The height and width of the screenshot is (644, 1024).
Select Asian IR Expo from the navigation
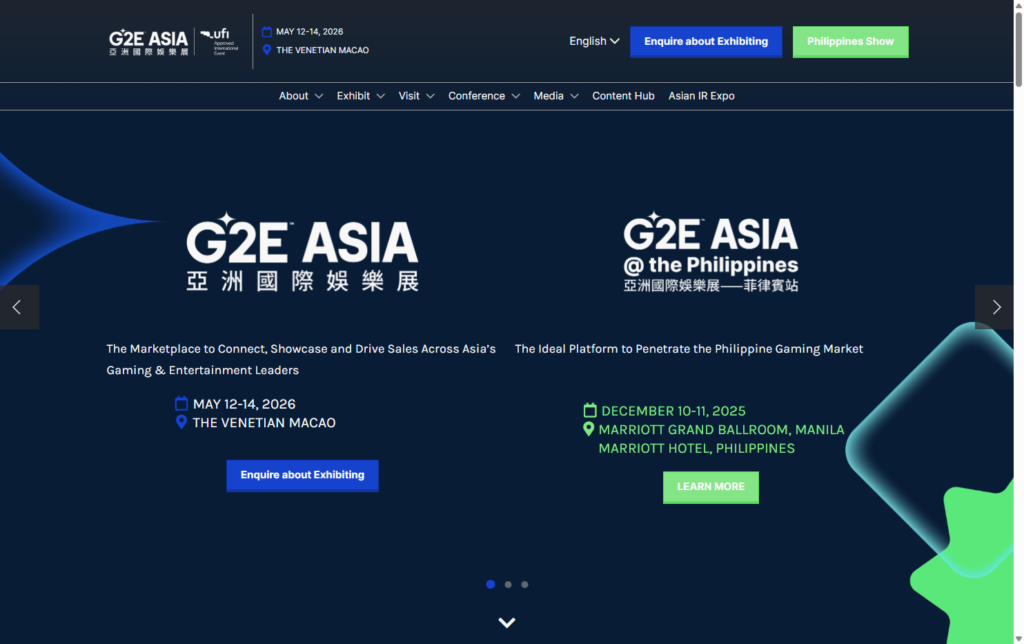[x=702, y=95]
